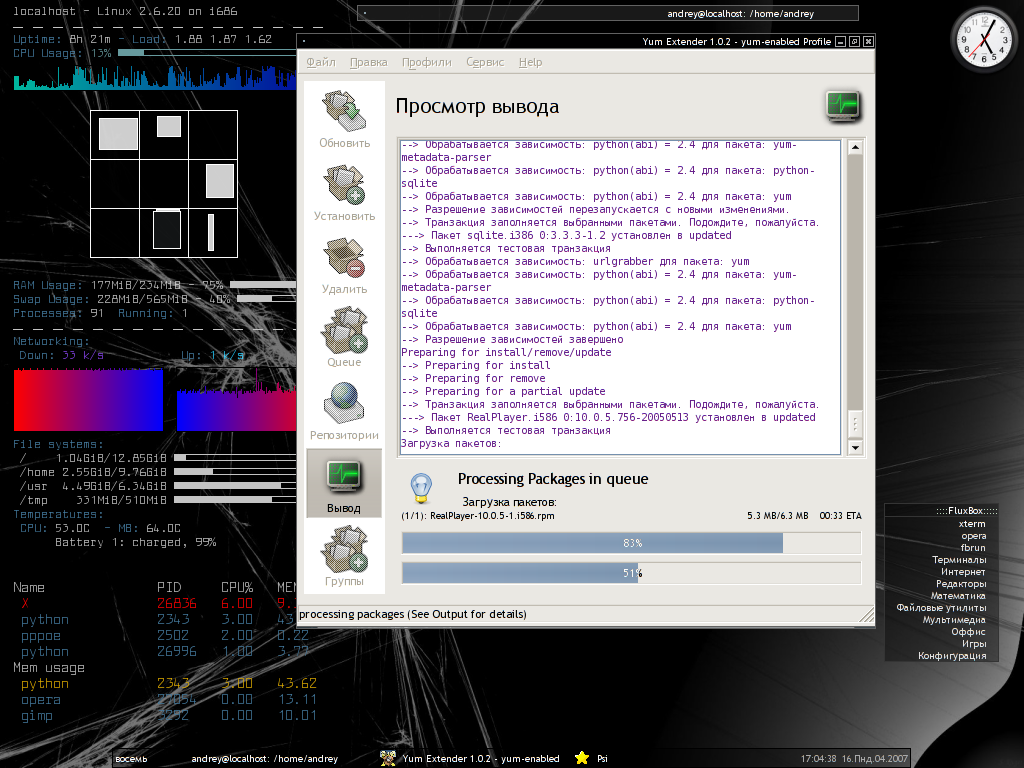The width and height of the screenshot is (1024, 768).
Task: Click the status bar "processing packages" message
Action: (413, 614)
